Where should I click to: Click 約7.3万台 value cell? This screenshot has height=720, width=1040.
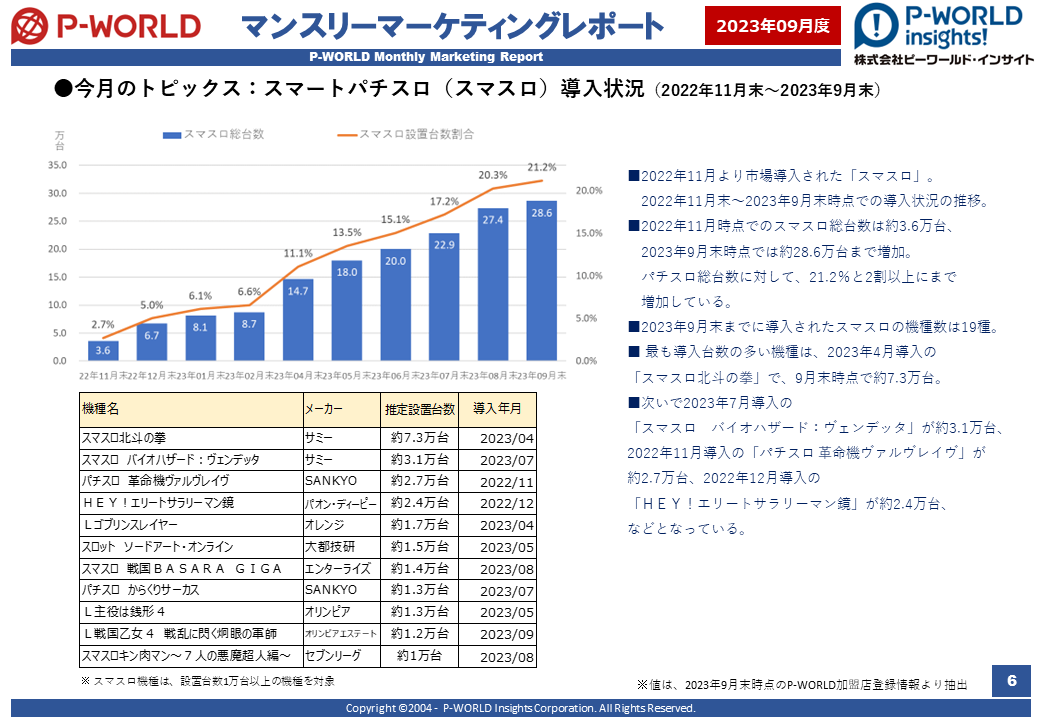tap(419, 438)
